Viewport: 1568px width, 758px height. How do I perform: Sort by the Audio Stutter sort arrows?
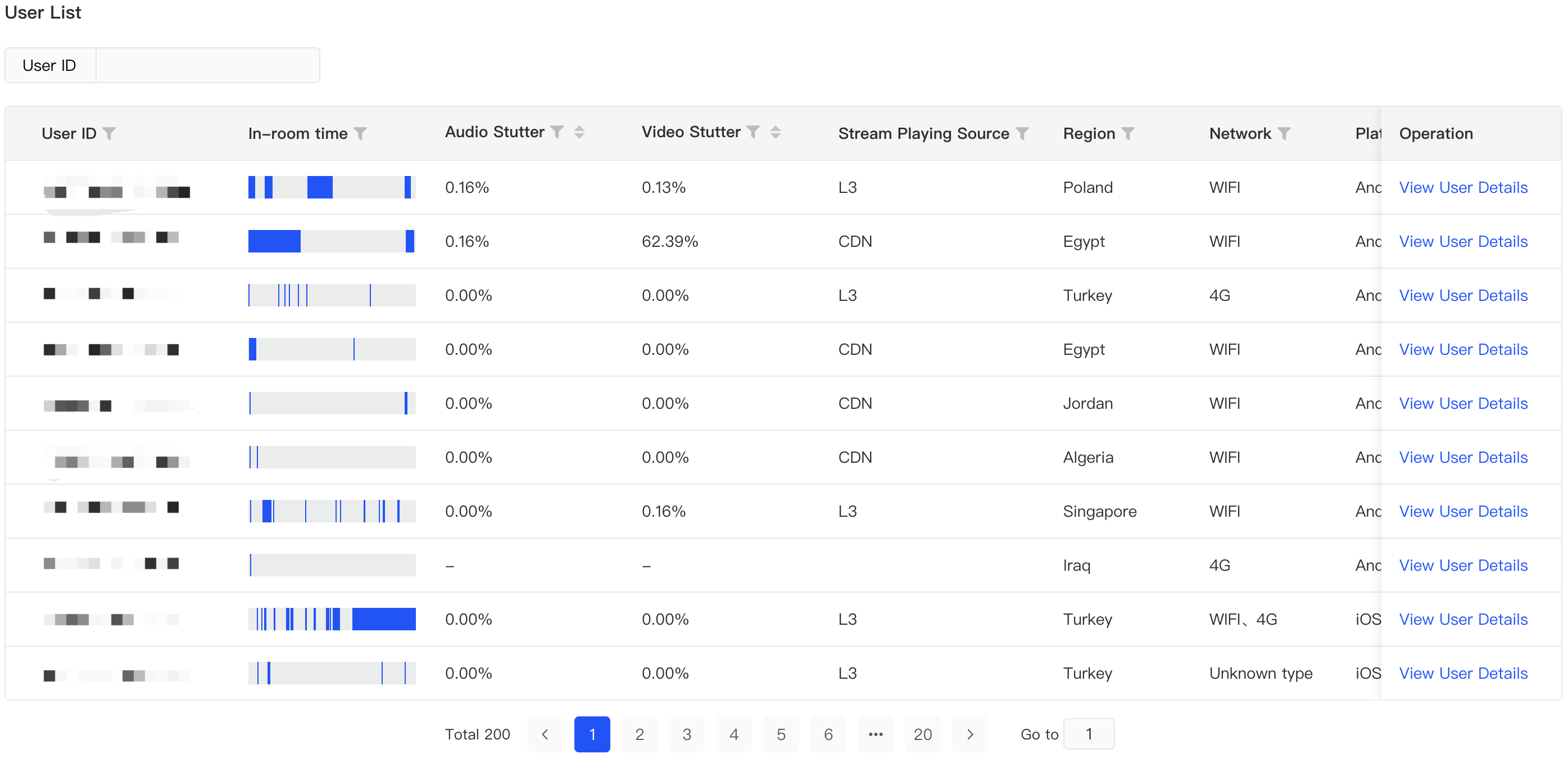coord(579,132)
